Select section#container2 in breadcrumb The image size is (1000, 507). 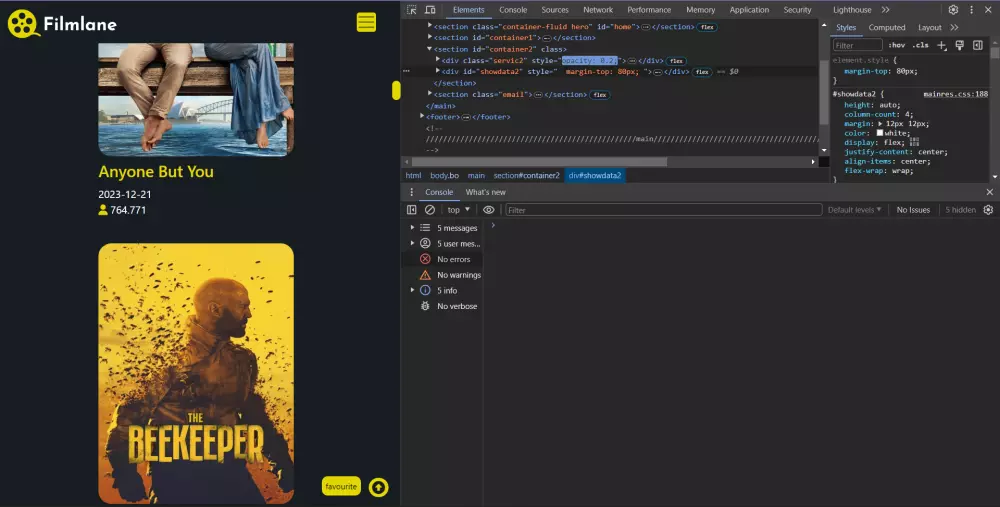(x=526, y=175)
